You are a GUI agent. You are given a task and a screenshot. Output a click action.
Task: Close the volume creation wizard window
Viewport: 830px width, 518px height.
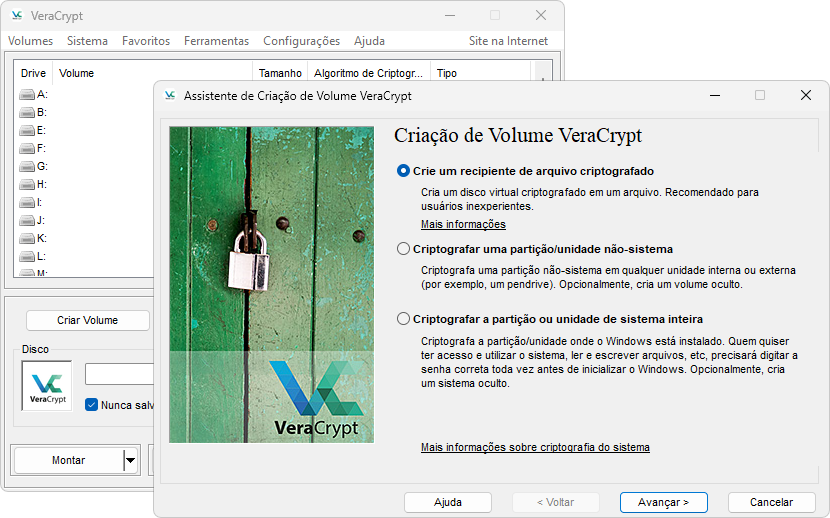click(x=806, y=95)
